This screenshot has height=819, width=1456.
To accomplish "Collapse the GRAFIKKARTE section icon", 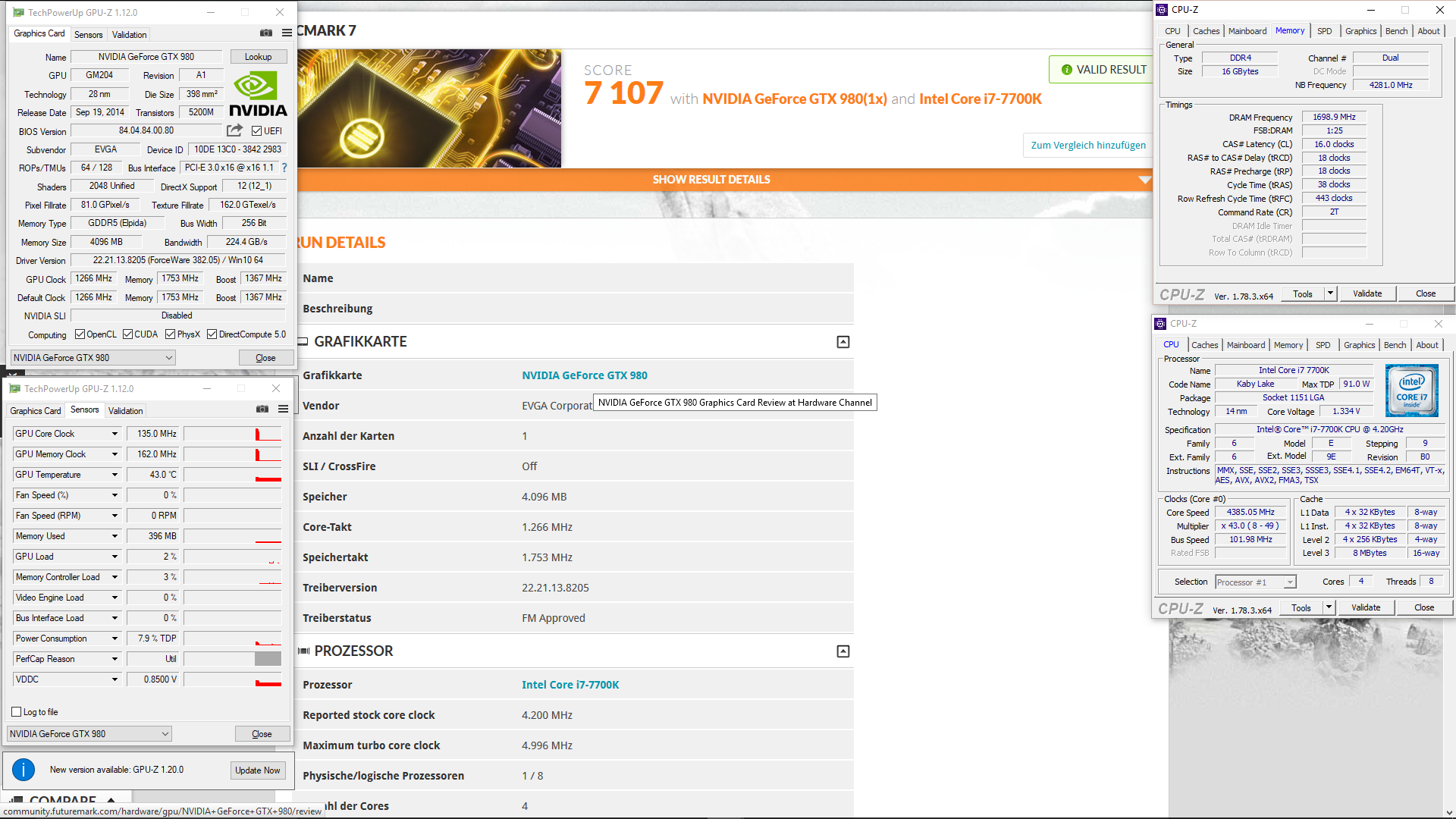I will pos(843,342).
